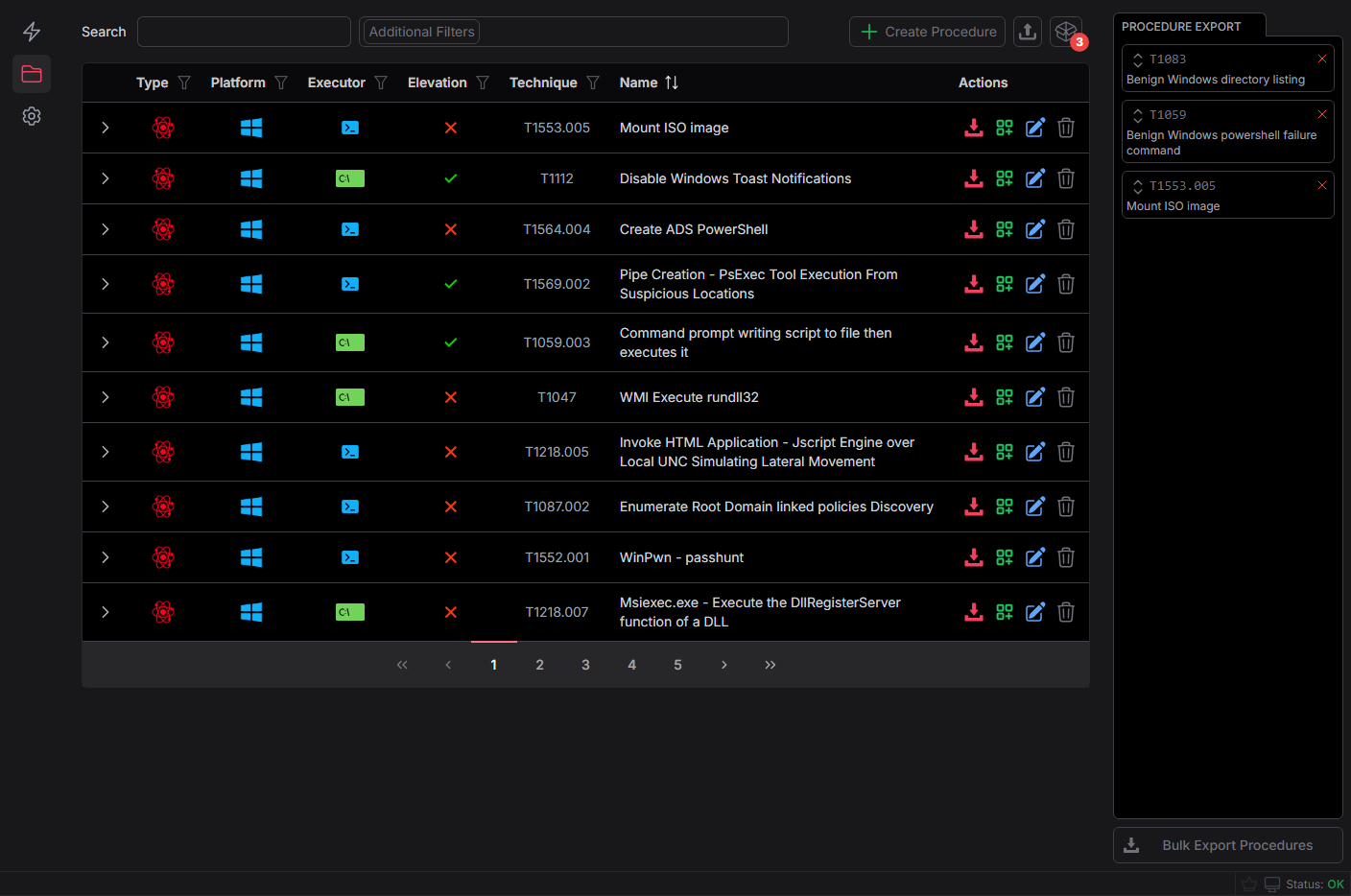Open the Platform column filter
This screenshot has width=1351, height=896.
click(281, 83)
